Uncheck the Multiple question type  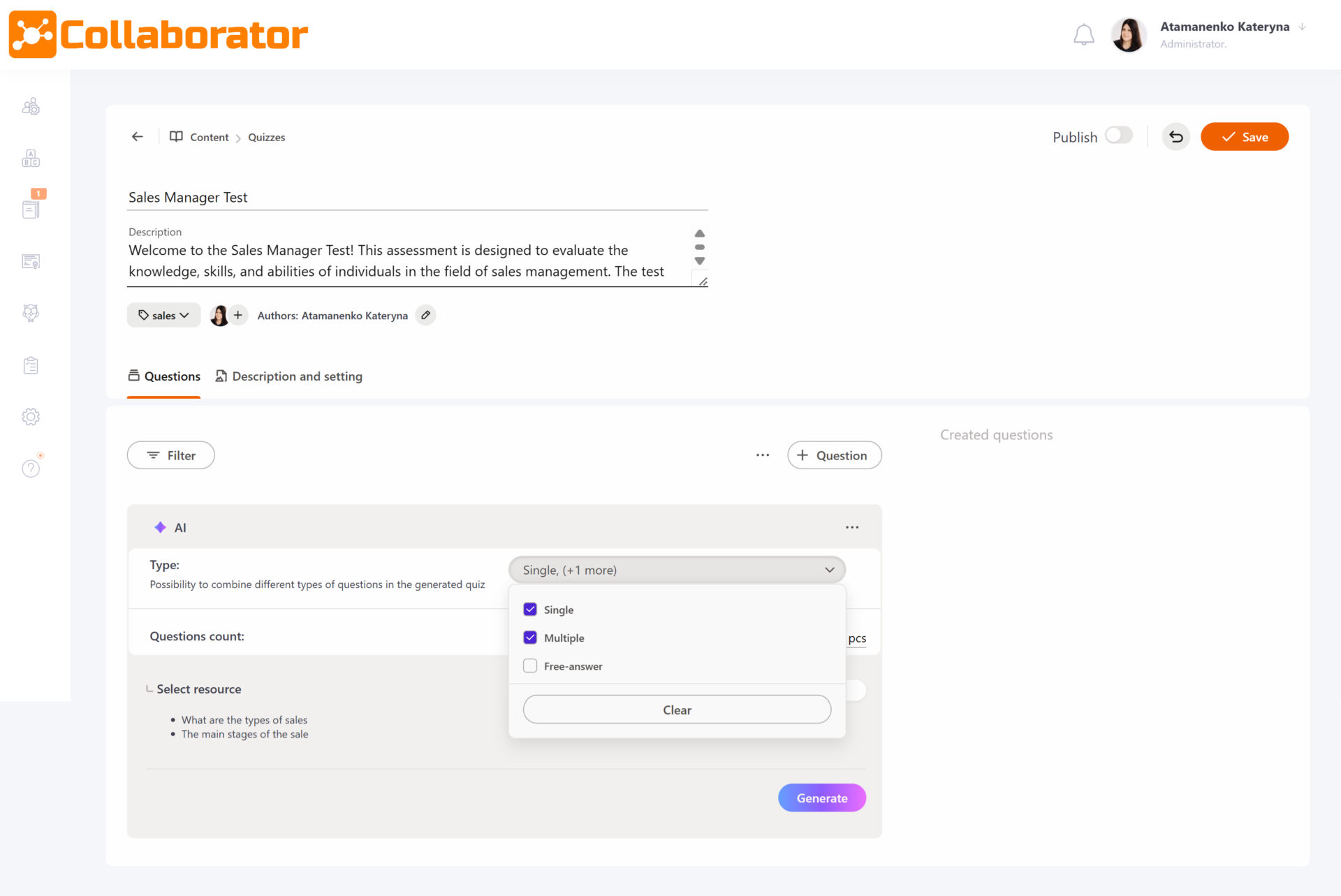pos(530,638)
